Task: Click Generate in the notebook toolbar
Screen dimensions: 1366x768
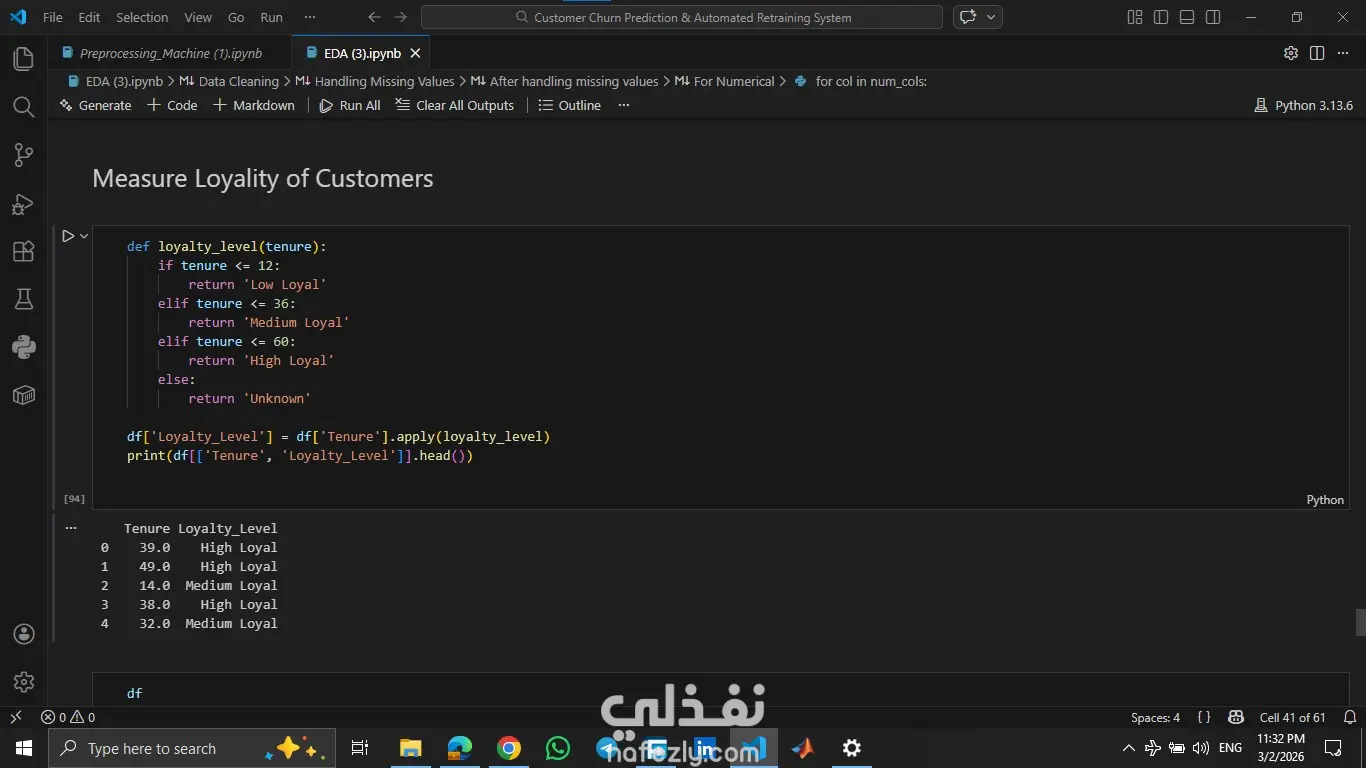Action: tap(95, 105)
